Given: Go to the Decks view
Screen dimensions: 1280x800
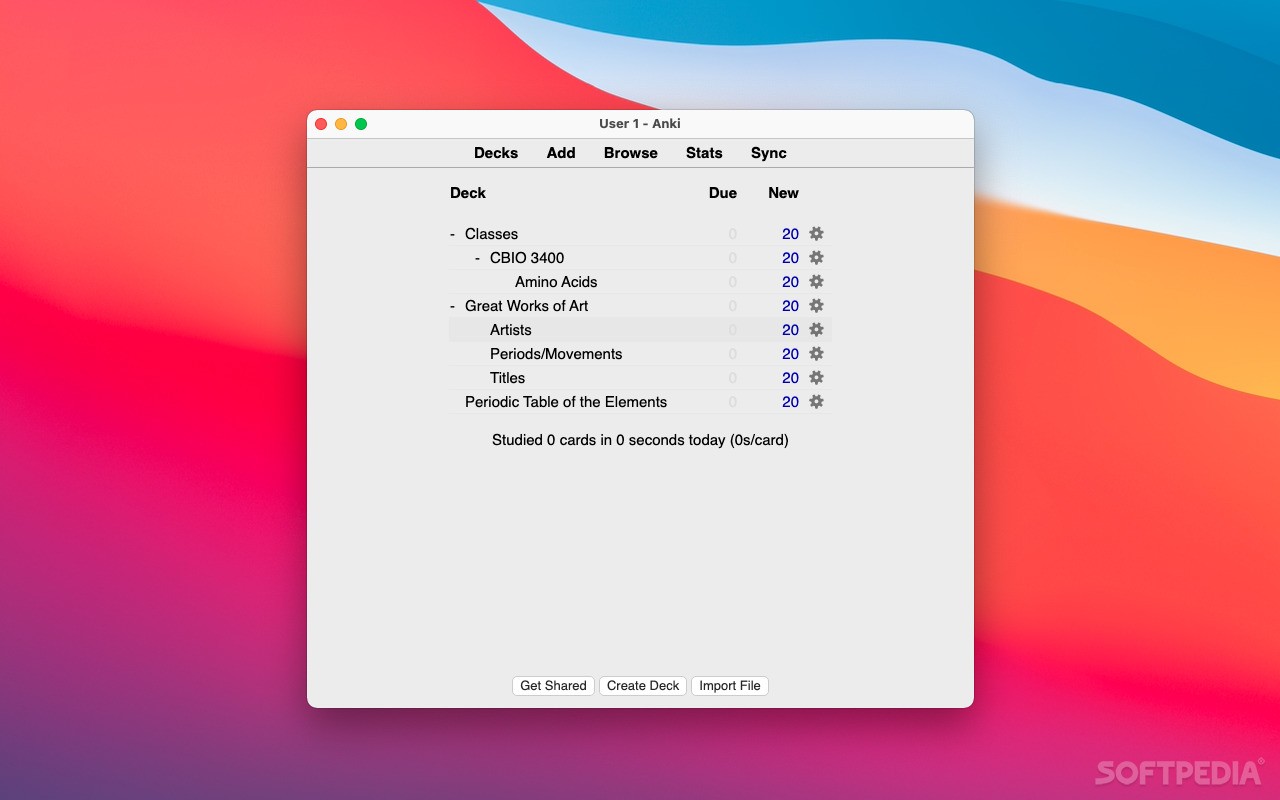Looking at the screenshot, I should tap(496, 153).
